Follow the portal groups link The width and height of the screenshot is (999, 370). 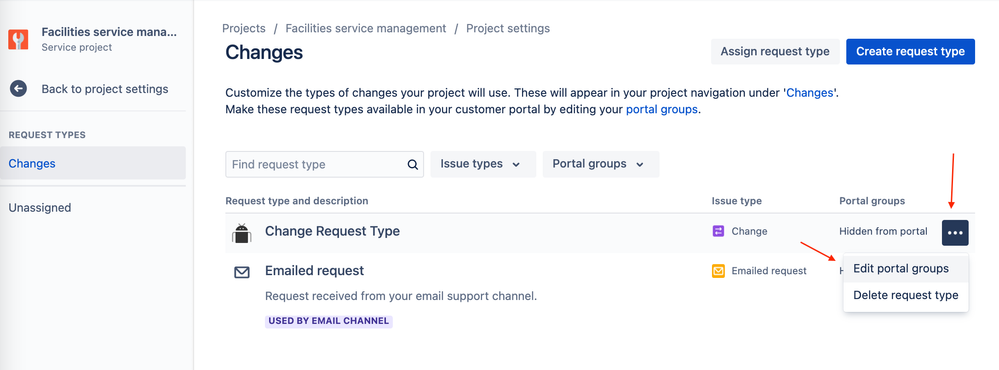pyautogui.click(x=662, y=109)
